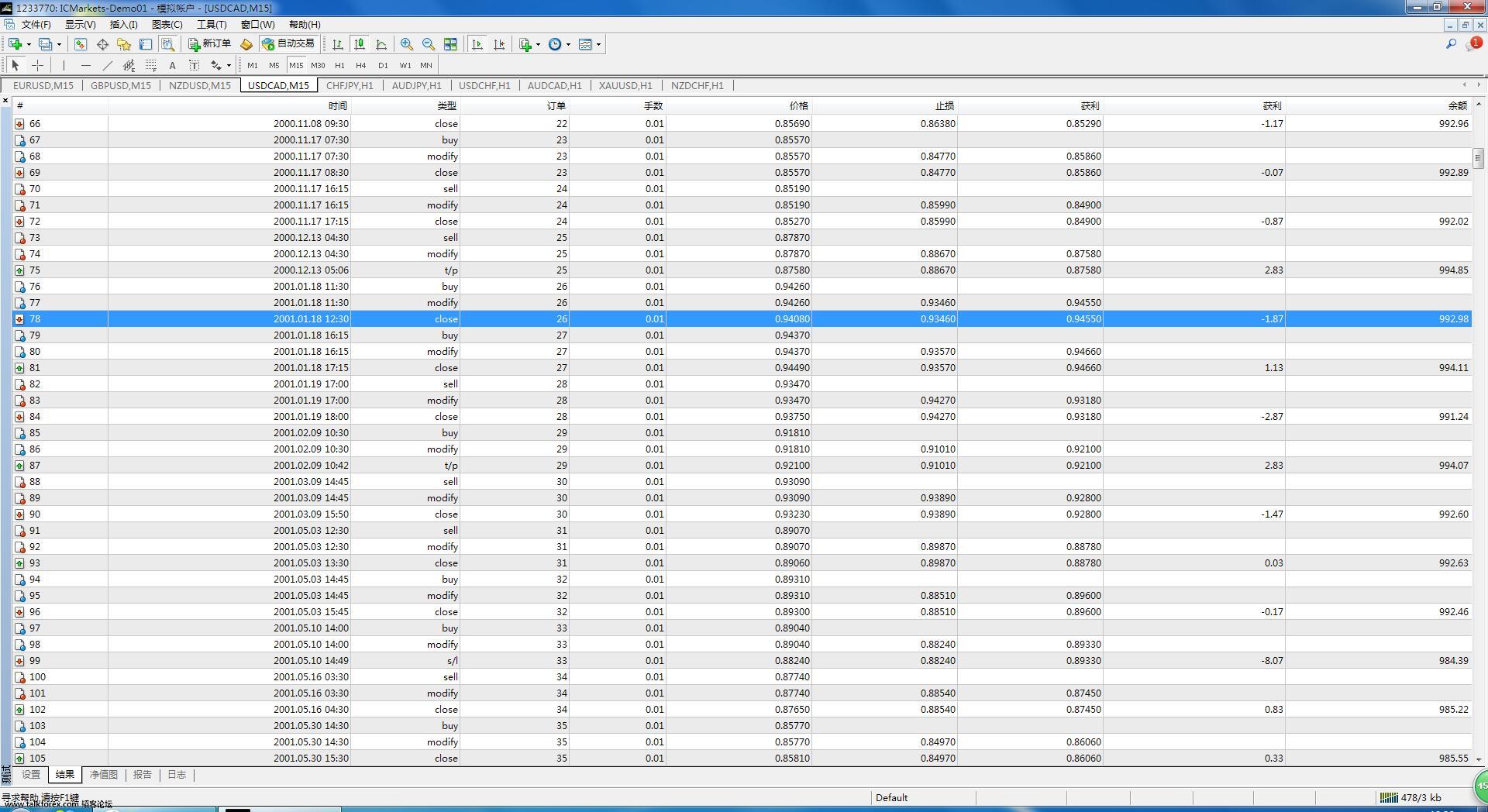1488x812 pixels.
Task: Select the trendline drawing tool
Action: tap(107, 65)
